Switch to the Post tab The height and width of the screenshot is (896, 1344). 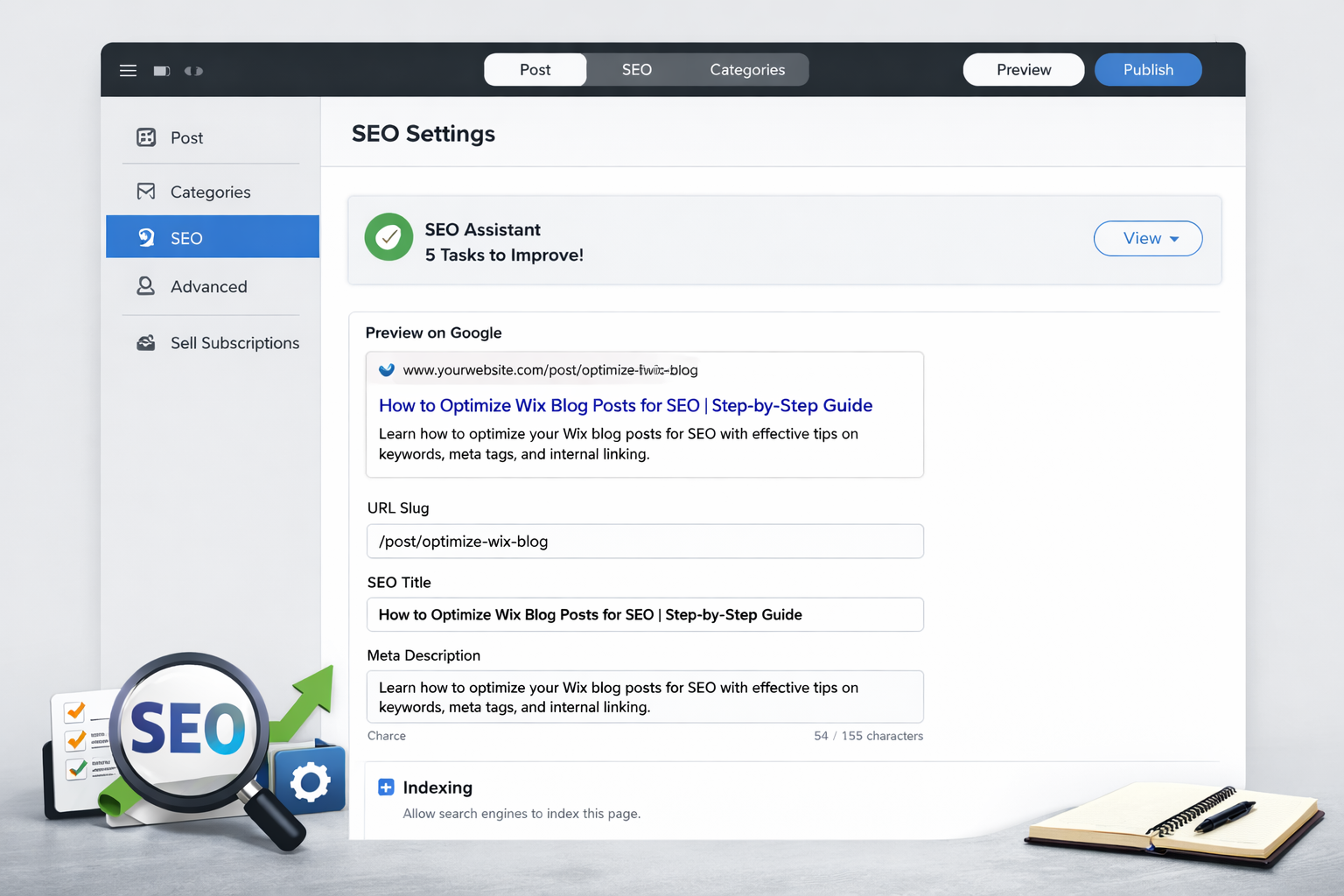(535, 70)
